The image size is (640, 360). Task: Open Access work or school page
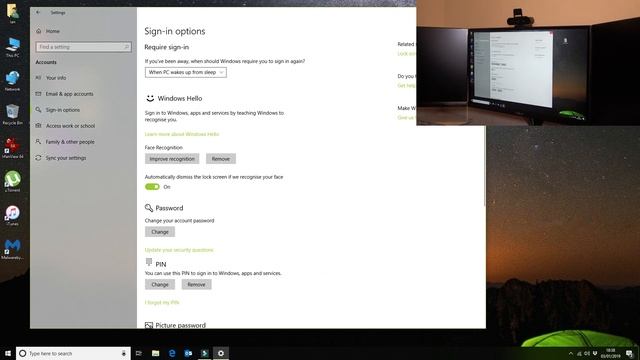70,126
